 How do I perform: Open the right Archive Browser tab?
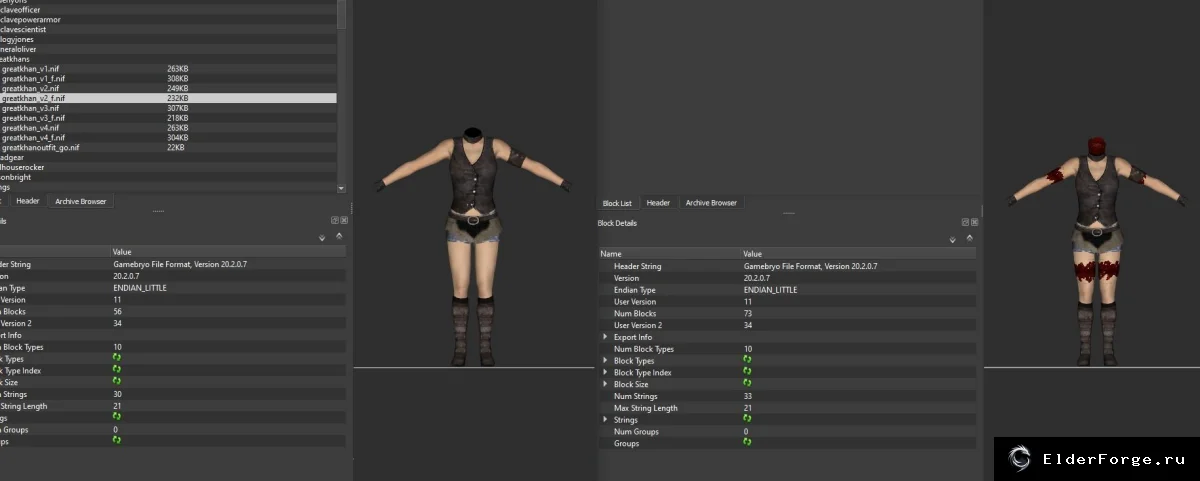[710, 203]
